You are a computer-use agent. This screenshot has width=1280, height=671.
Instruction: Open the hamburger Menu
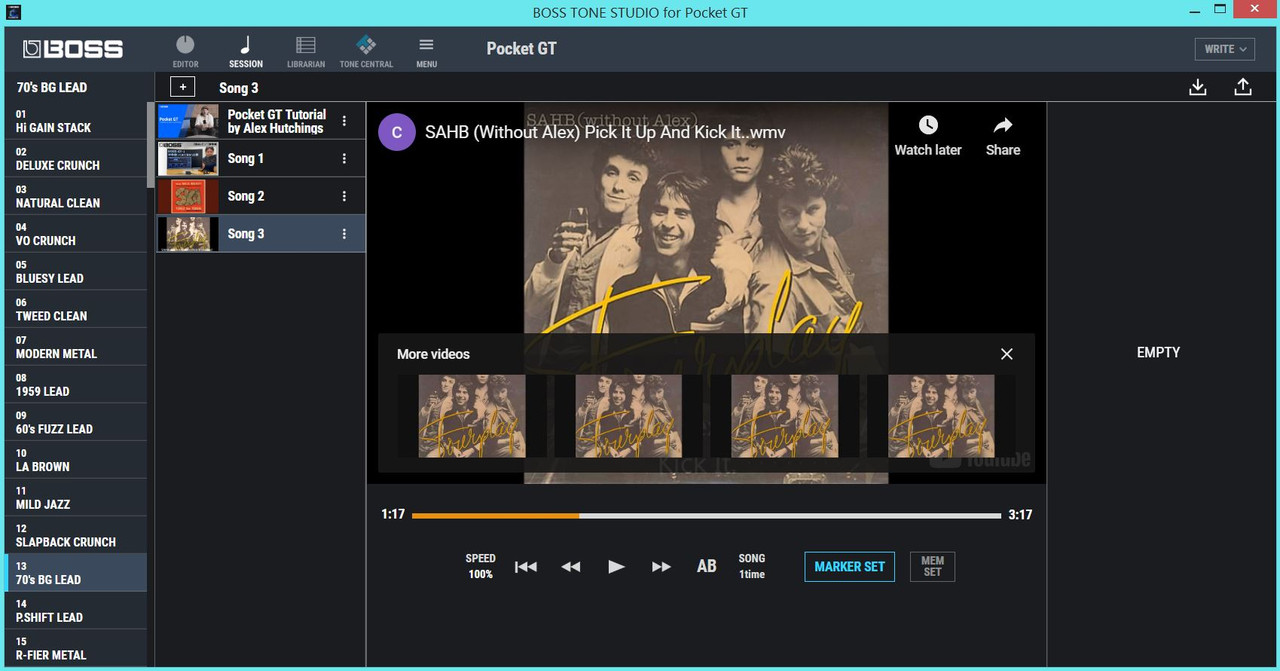pos(426,51)
